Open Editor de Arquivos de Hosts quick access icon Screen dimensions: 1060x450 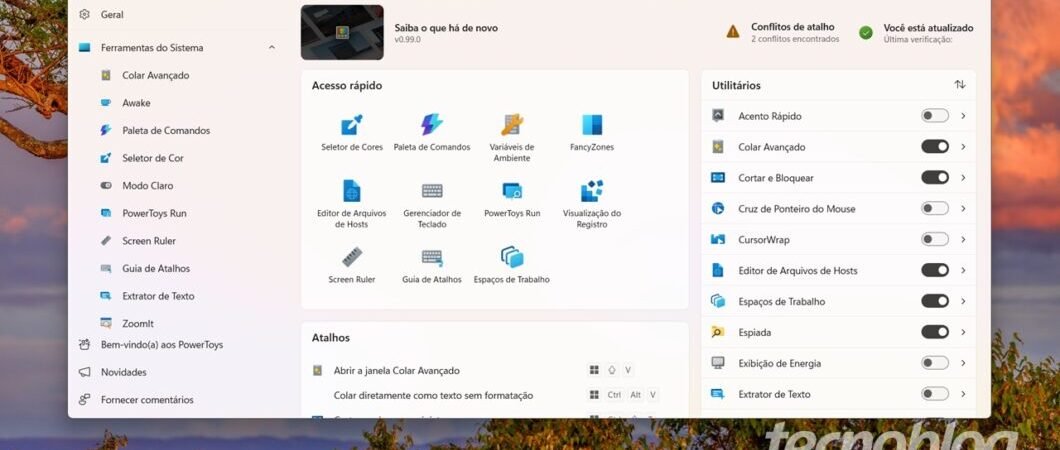pos(352,191)
